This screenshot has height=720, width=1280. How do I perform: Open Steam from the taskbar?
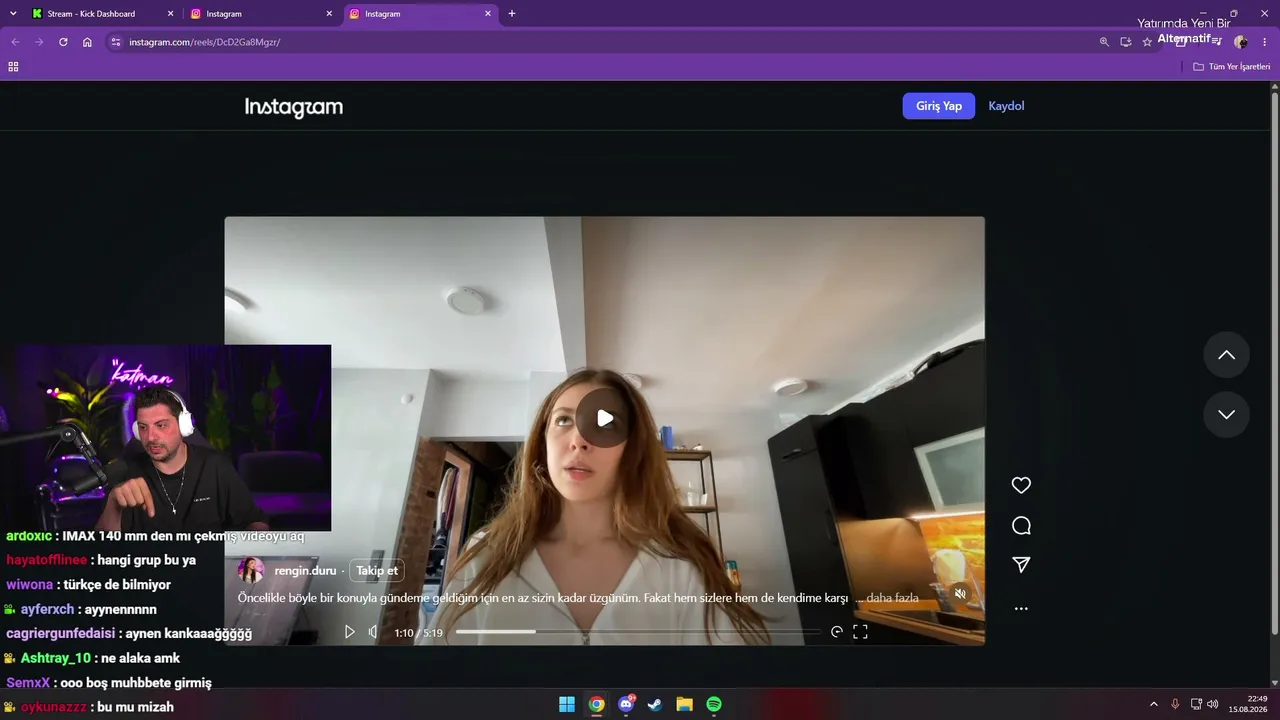tap(655, 704)
